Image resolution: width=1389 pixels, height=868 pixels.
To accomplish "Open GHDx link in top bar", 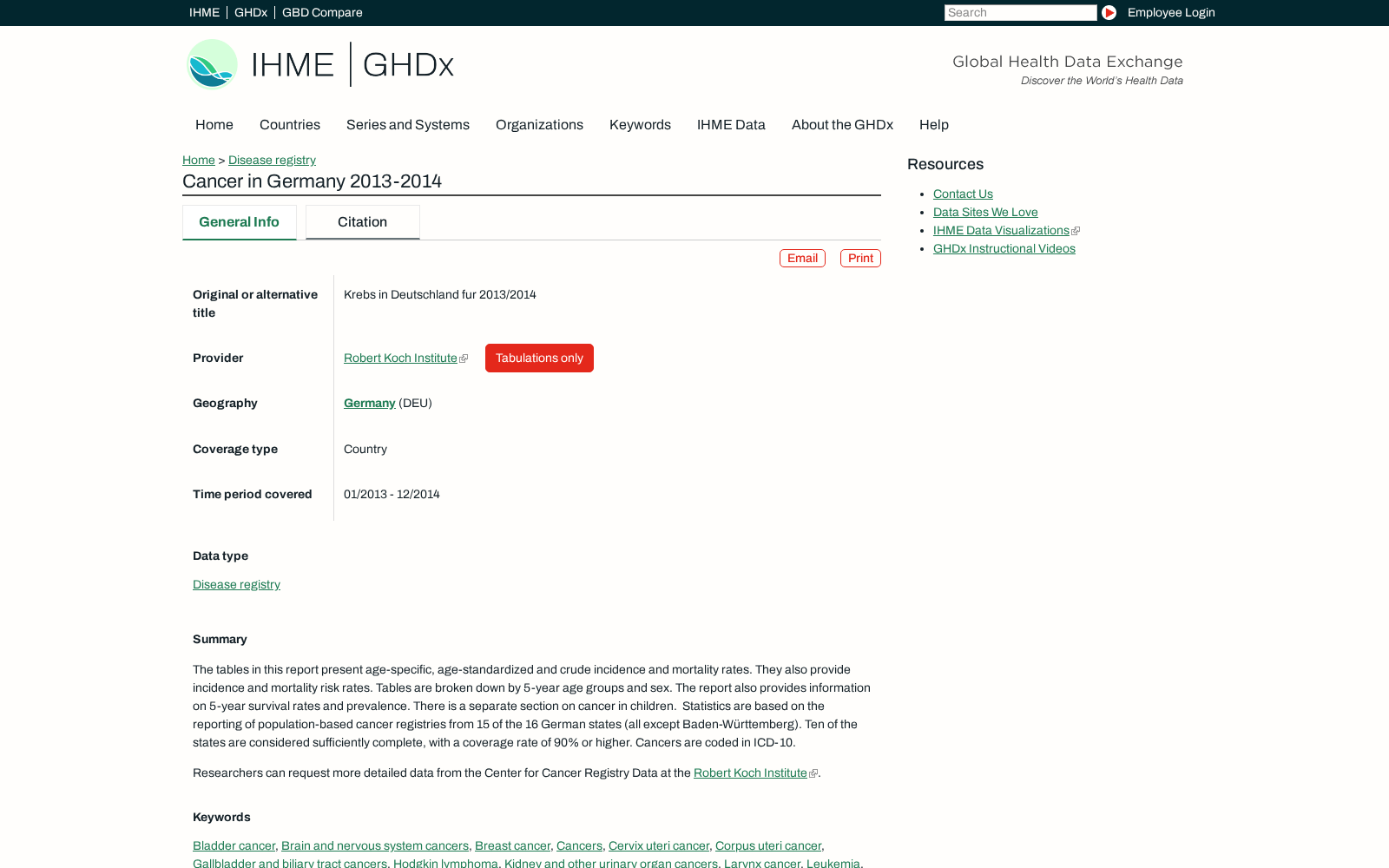I will 251,12.
